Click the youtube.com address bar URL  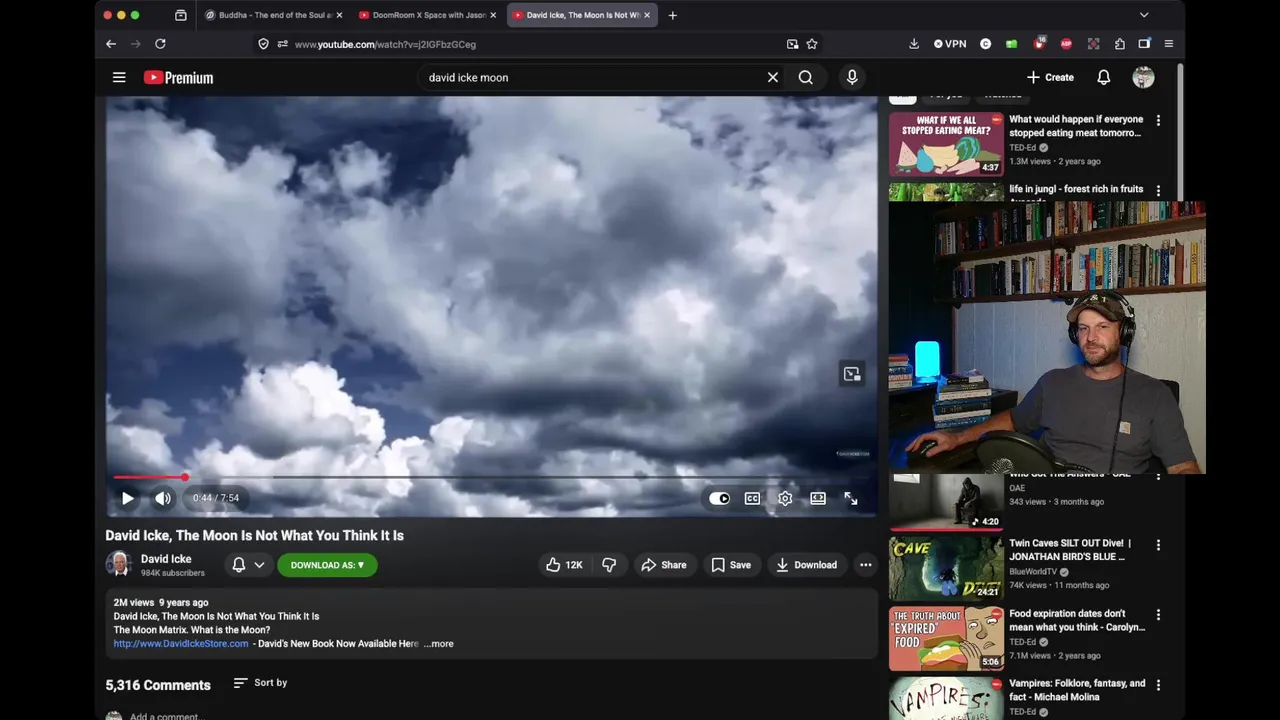pyautogui.click(x=385, y=44)
